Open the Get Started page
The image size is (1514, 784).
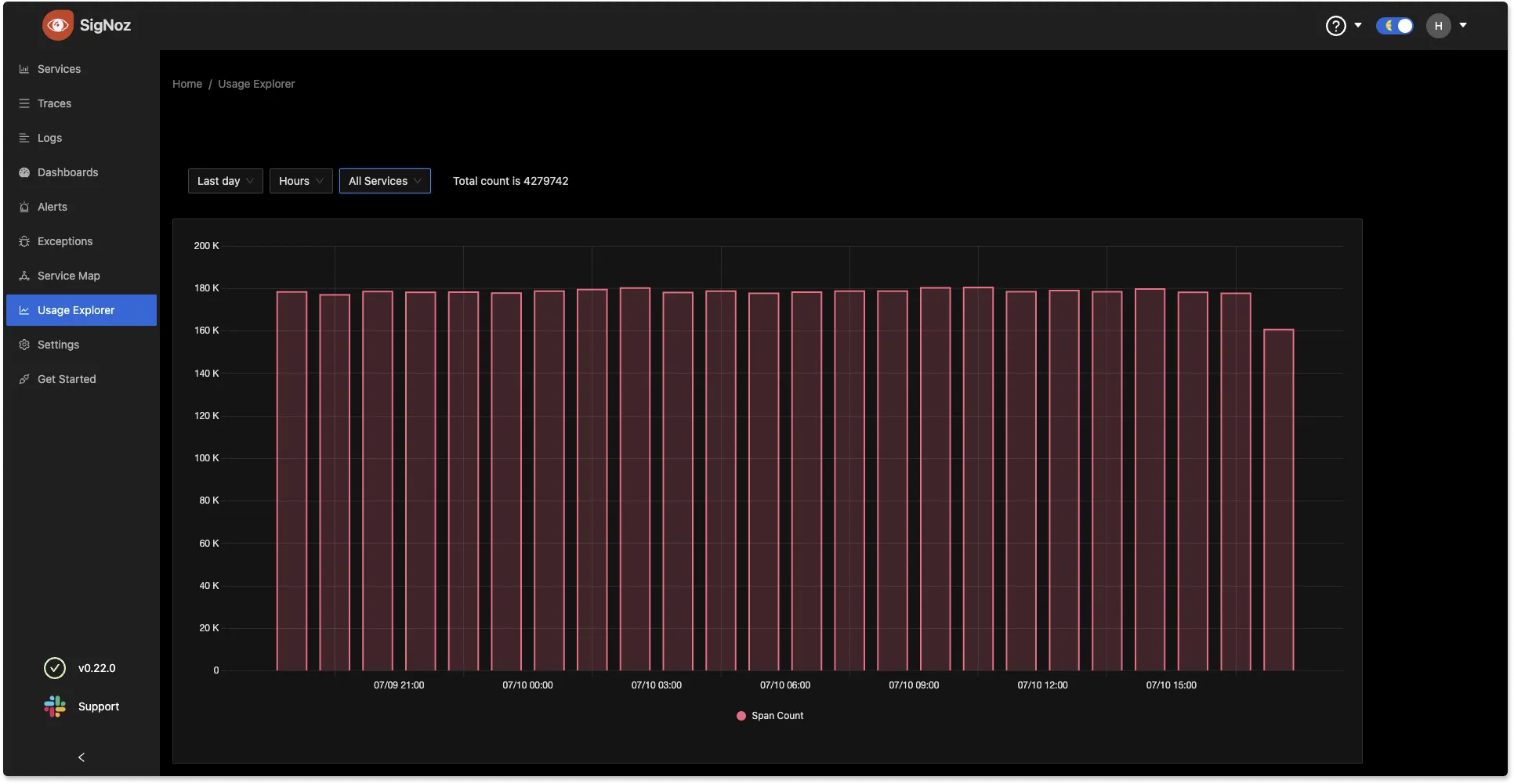[67, 378]
